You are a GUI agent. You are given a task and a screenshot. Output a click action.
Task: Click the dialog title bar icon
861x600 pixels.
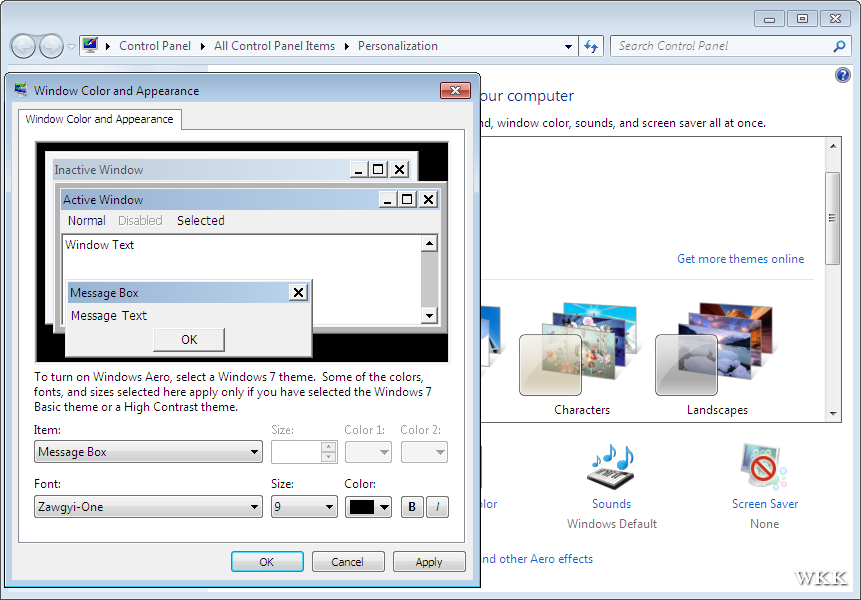21,89
